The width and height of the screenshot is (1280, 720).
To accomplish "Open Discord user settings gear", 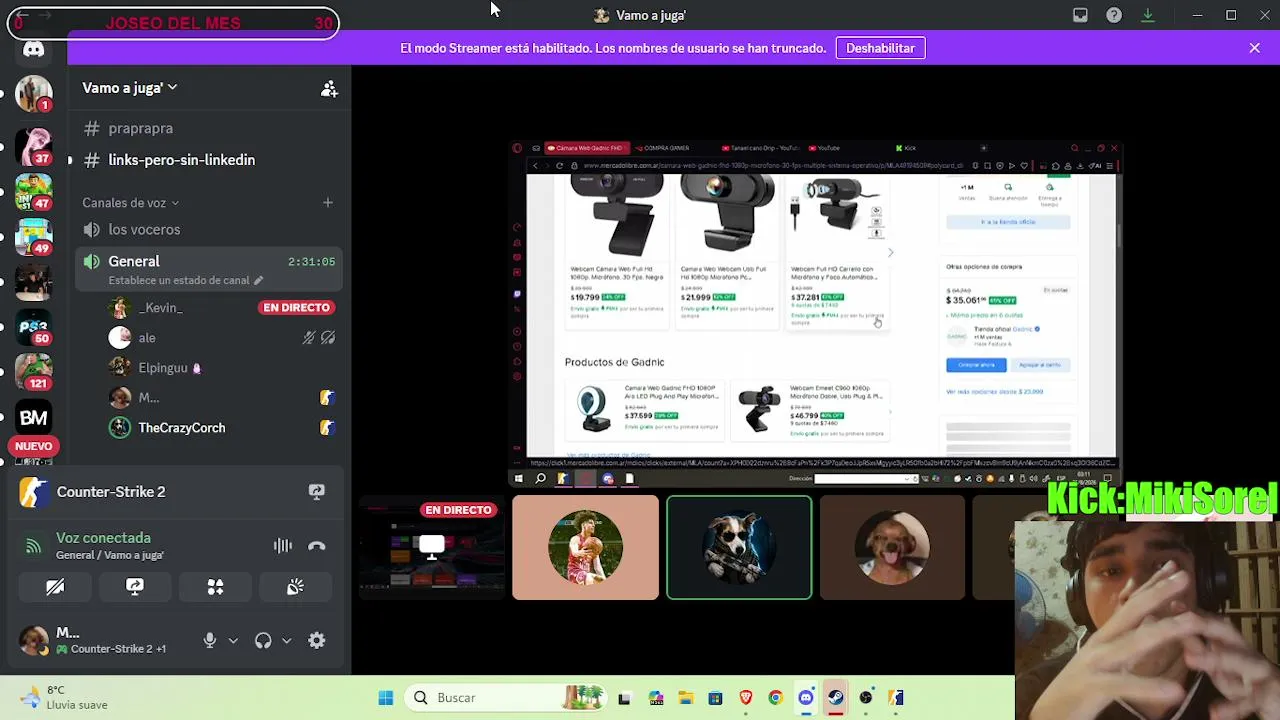I will pyautogui.click(x=317, y=641).
